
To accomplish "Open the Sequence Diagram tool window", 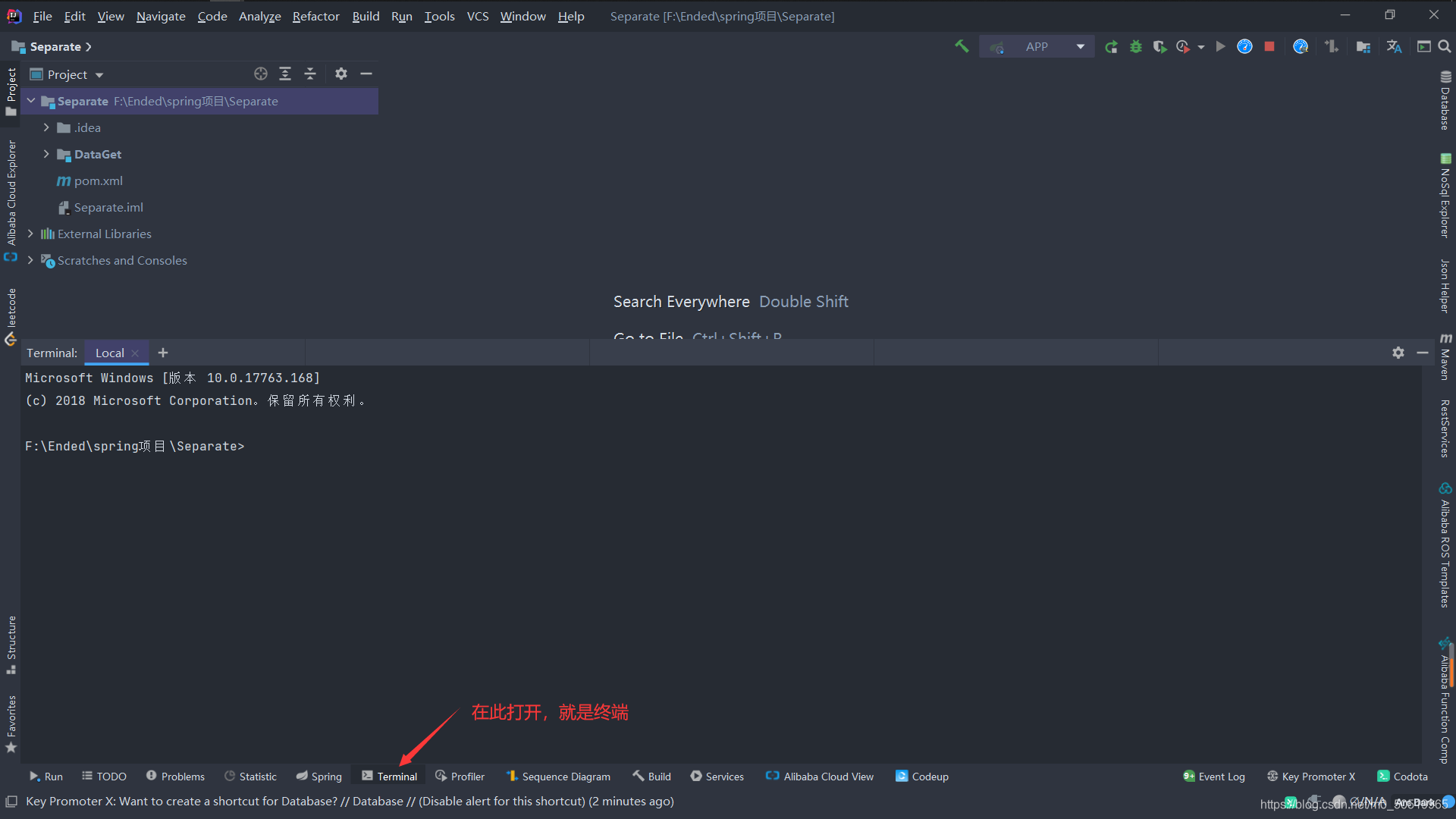I will point(557,777).
